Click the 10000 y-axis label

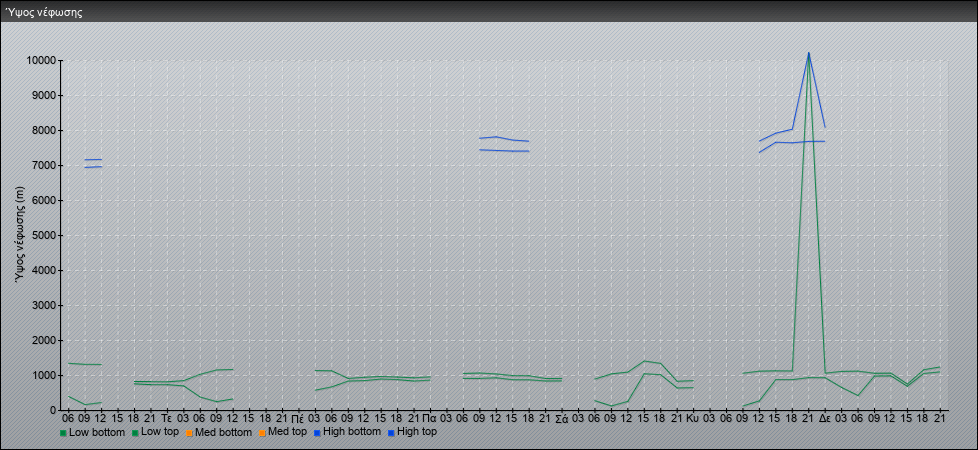point(42,61)
